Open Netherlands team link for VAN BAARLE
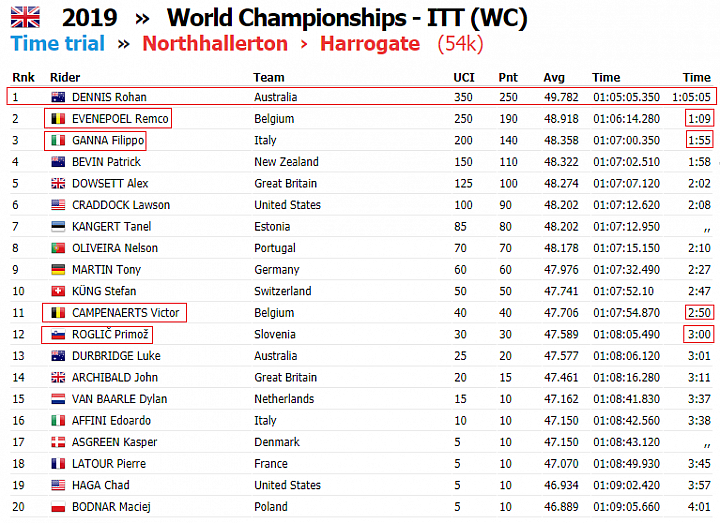This screenshot has width=720, height=523. [x=284, y=399]
